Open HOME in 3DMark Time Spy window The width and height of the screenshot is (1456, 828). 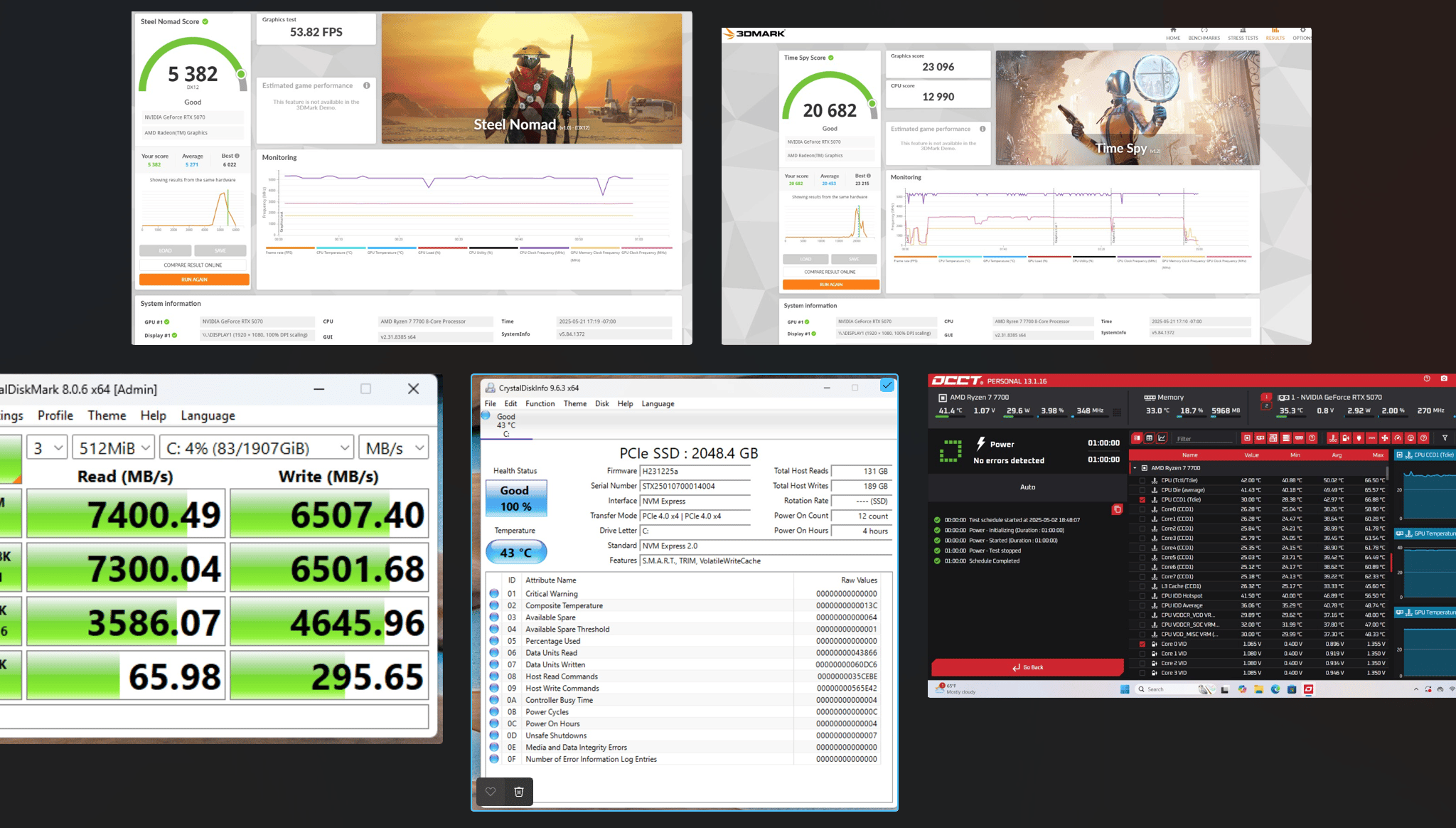click(1173, 34)
